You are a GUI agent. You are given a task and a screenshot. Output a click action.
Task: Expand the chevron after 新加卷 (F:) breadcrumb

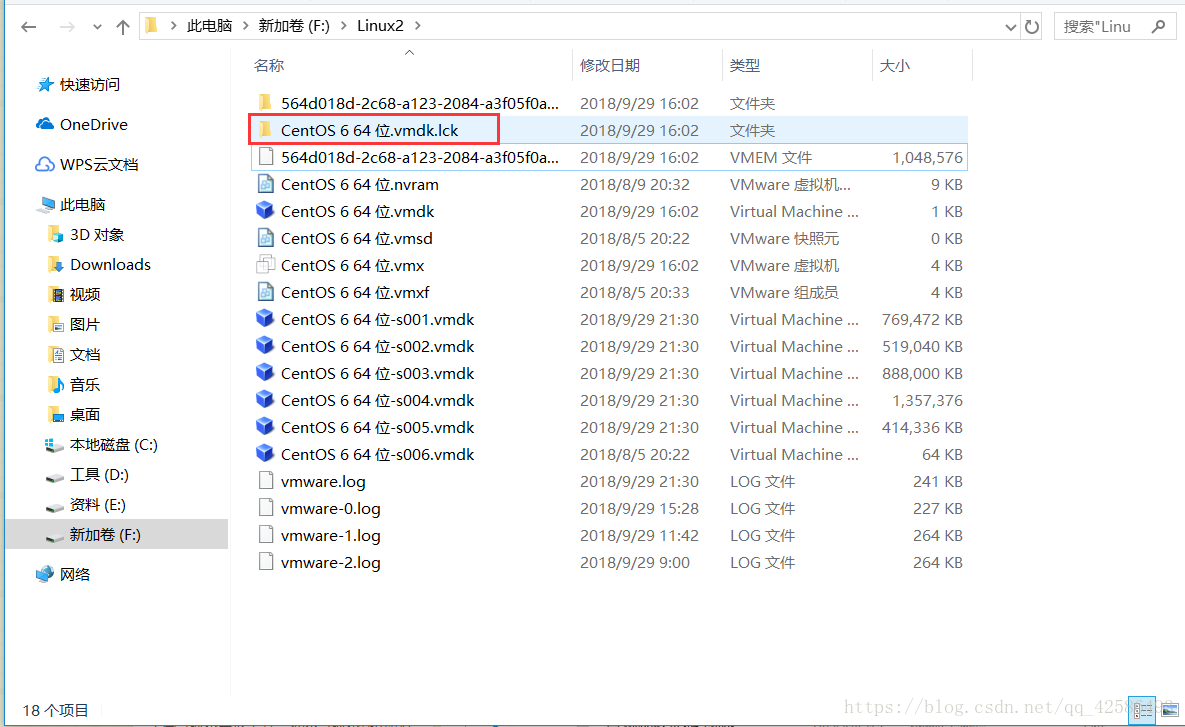(x=344, y=26)
